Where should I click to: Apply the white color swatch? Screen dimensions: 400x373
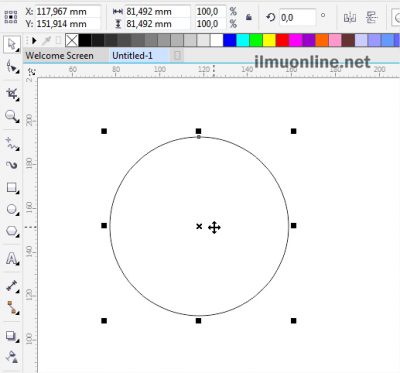(216, 41)
